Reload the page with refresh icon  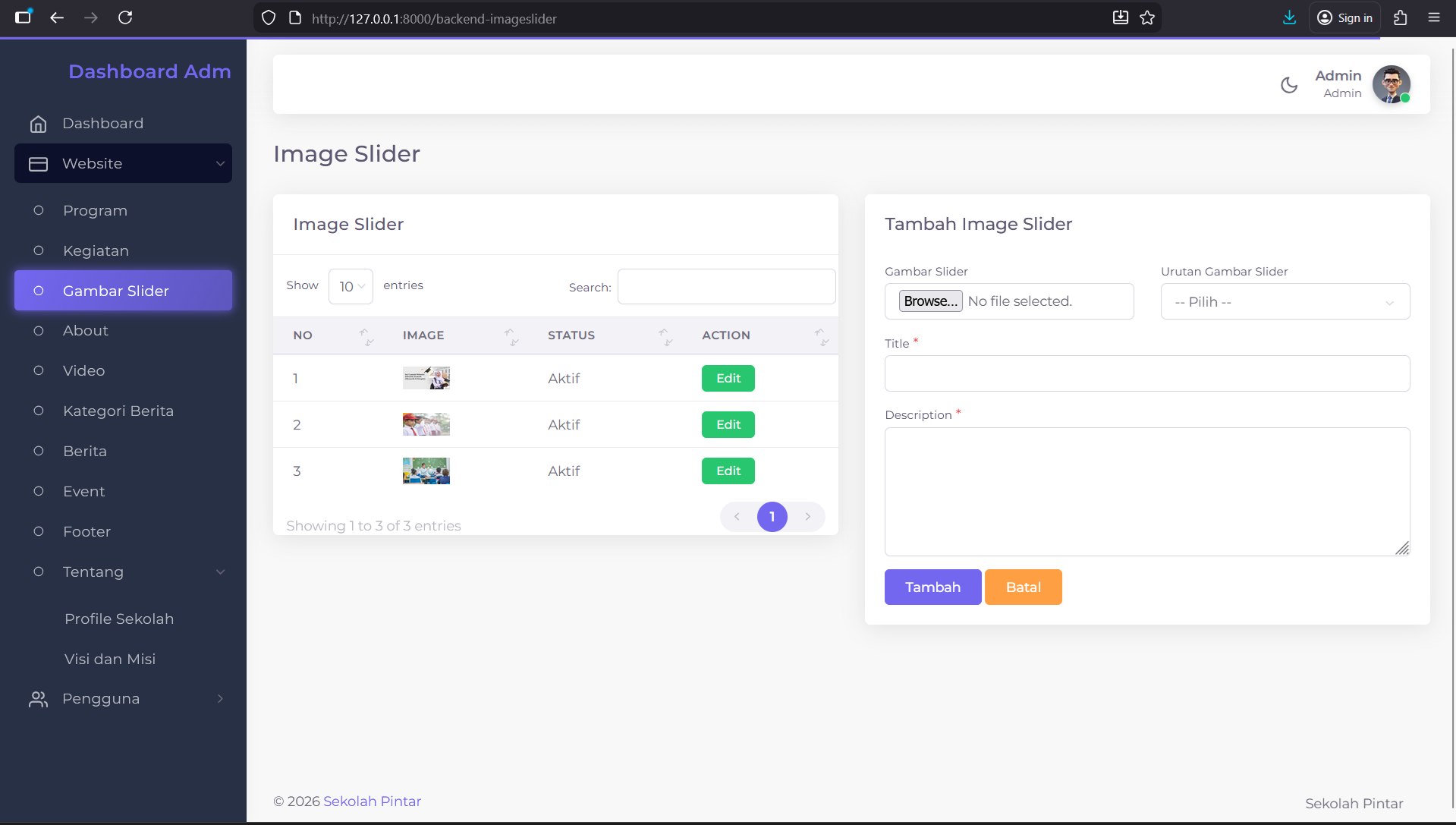(125, 17)
